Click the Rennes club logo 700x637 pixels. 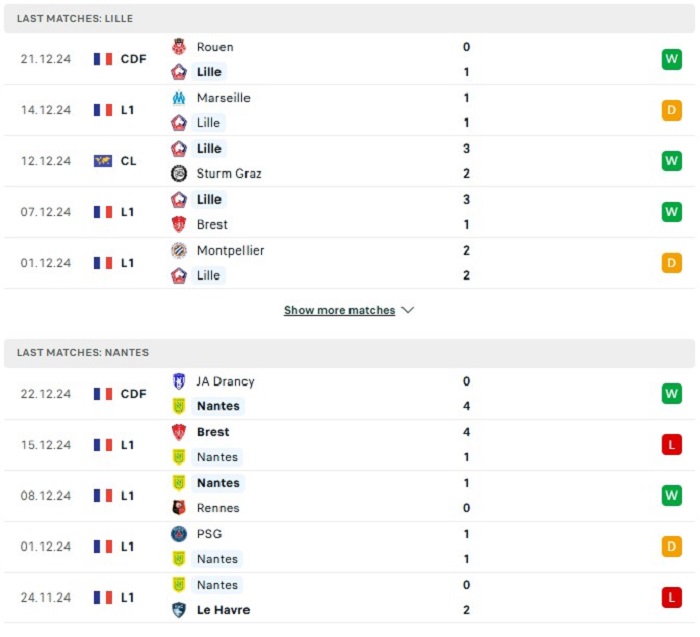(179, 508)
